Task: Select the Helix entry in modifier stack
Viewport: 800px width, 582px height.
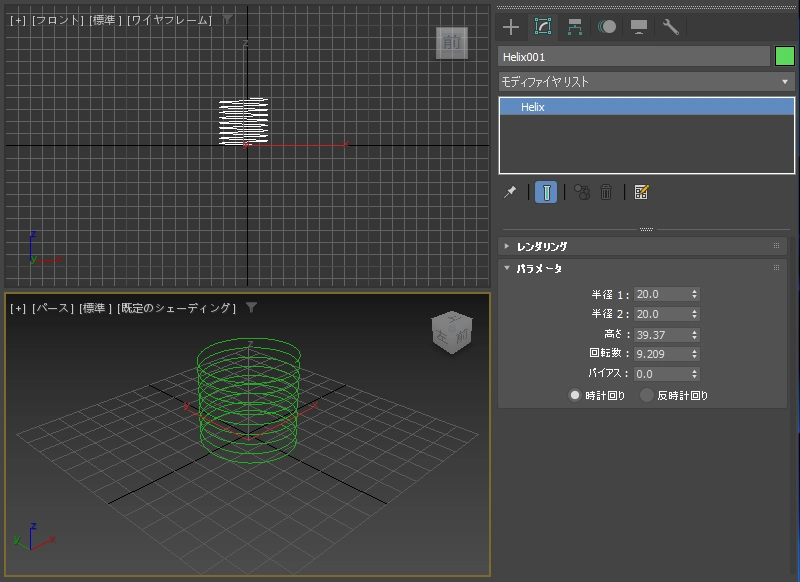Action: (646, 107)
